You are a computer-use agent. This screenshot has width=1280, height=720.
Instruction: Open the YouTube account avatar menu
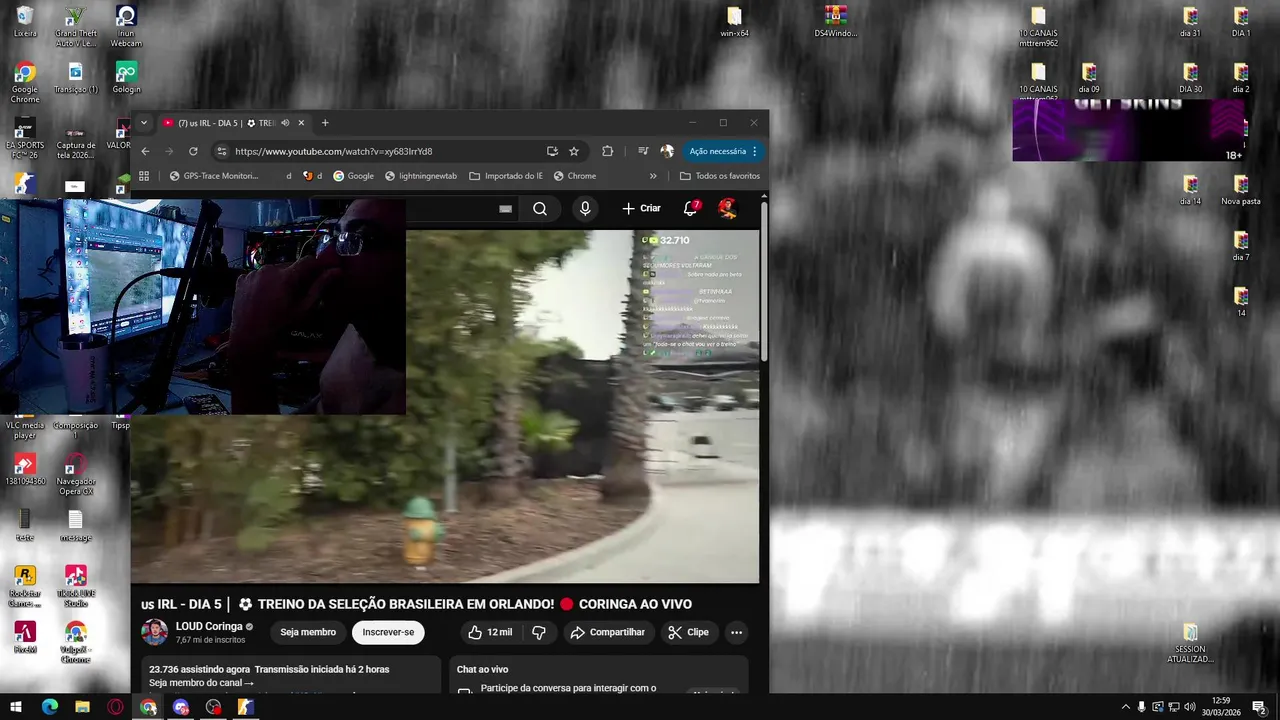[x=727, y=208]
